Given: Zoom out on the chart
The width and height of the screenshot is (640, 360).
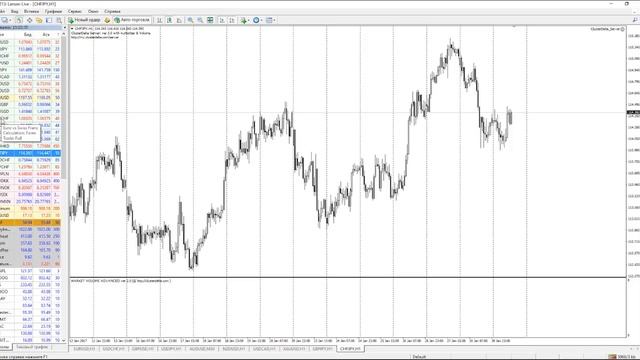Looking at the screenshot, I should [x=200, y=20].
